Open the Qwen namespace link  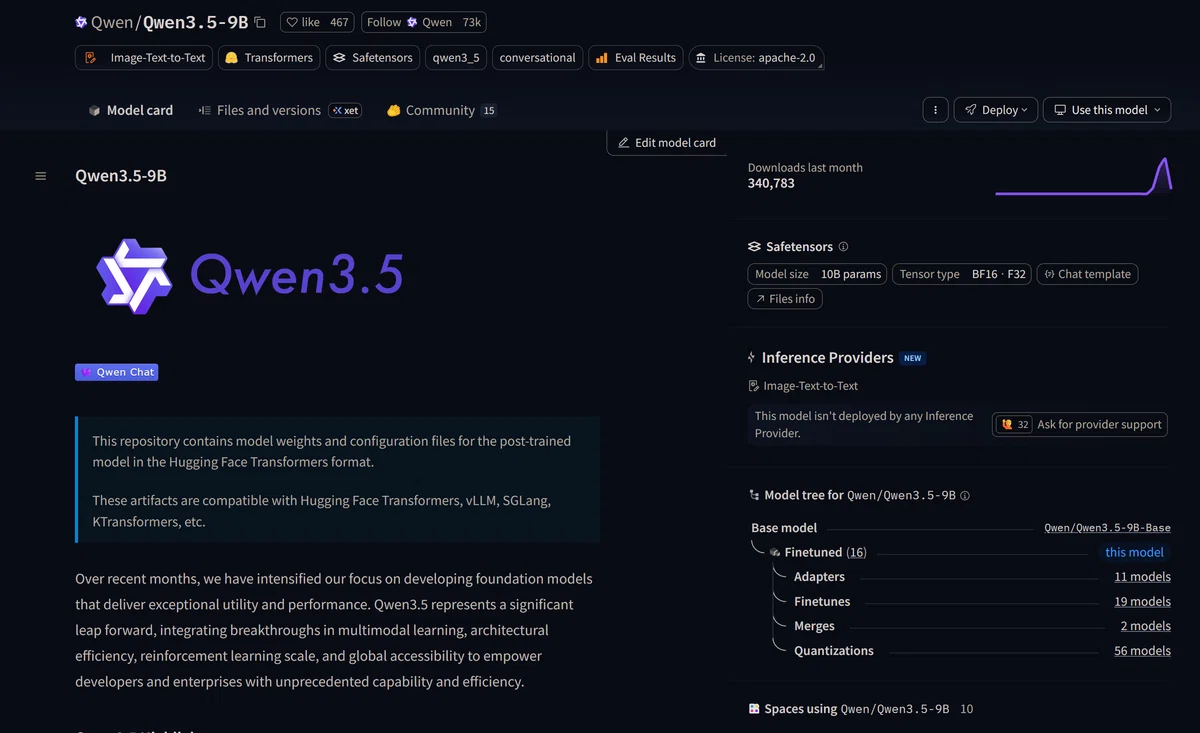click(x=111, y=22)
